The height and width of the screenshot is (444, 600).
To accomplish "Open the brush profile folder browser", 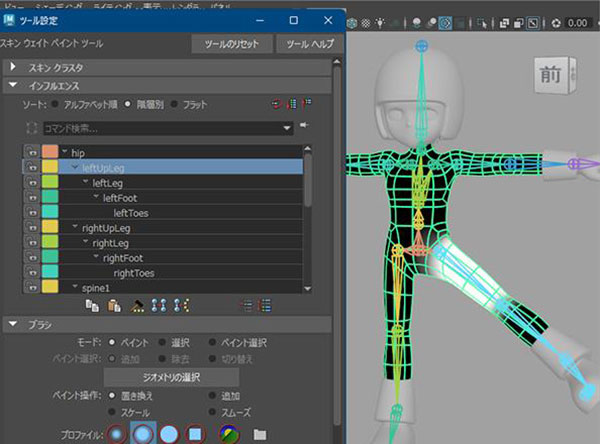I will coord(260,434).
